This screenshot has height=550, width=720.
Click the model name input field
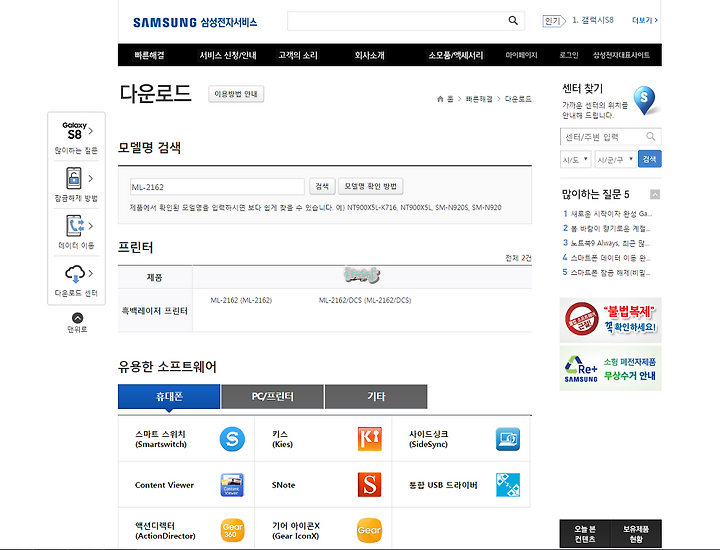pyautogui.click(x=217, y=186)
